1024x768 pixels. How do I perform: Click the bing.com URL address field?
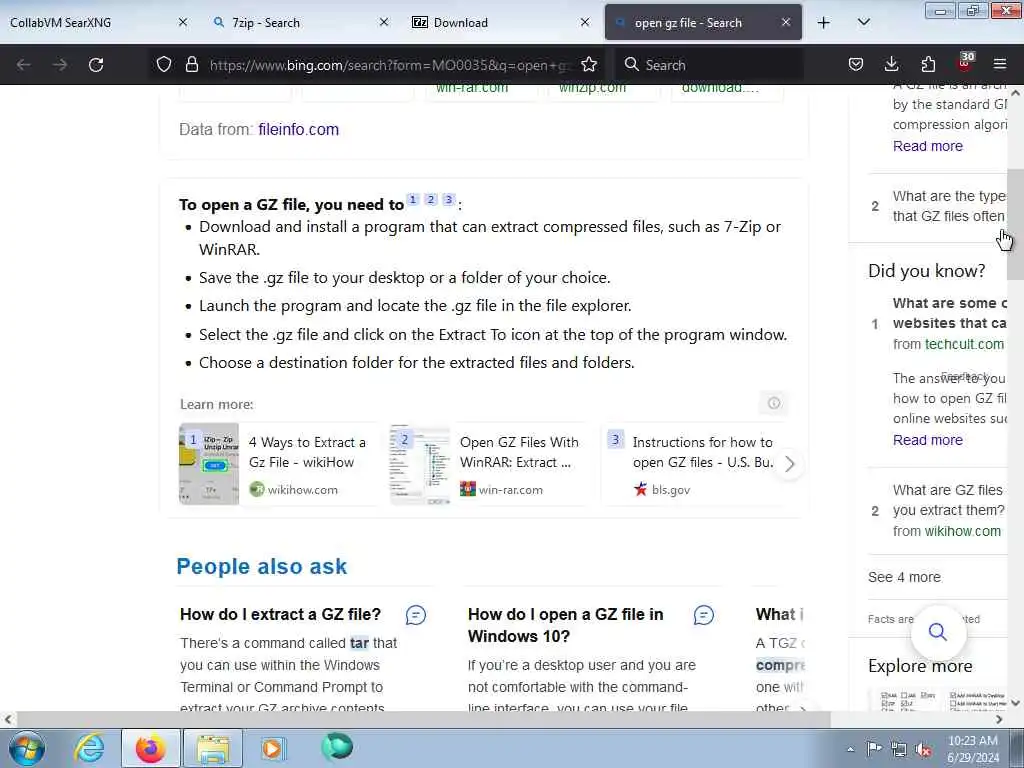[390, 65]
